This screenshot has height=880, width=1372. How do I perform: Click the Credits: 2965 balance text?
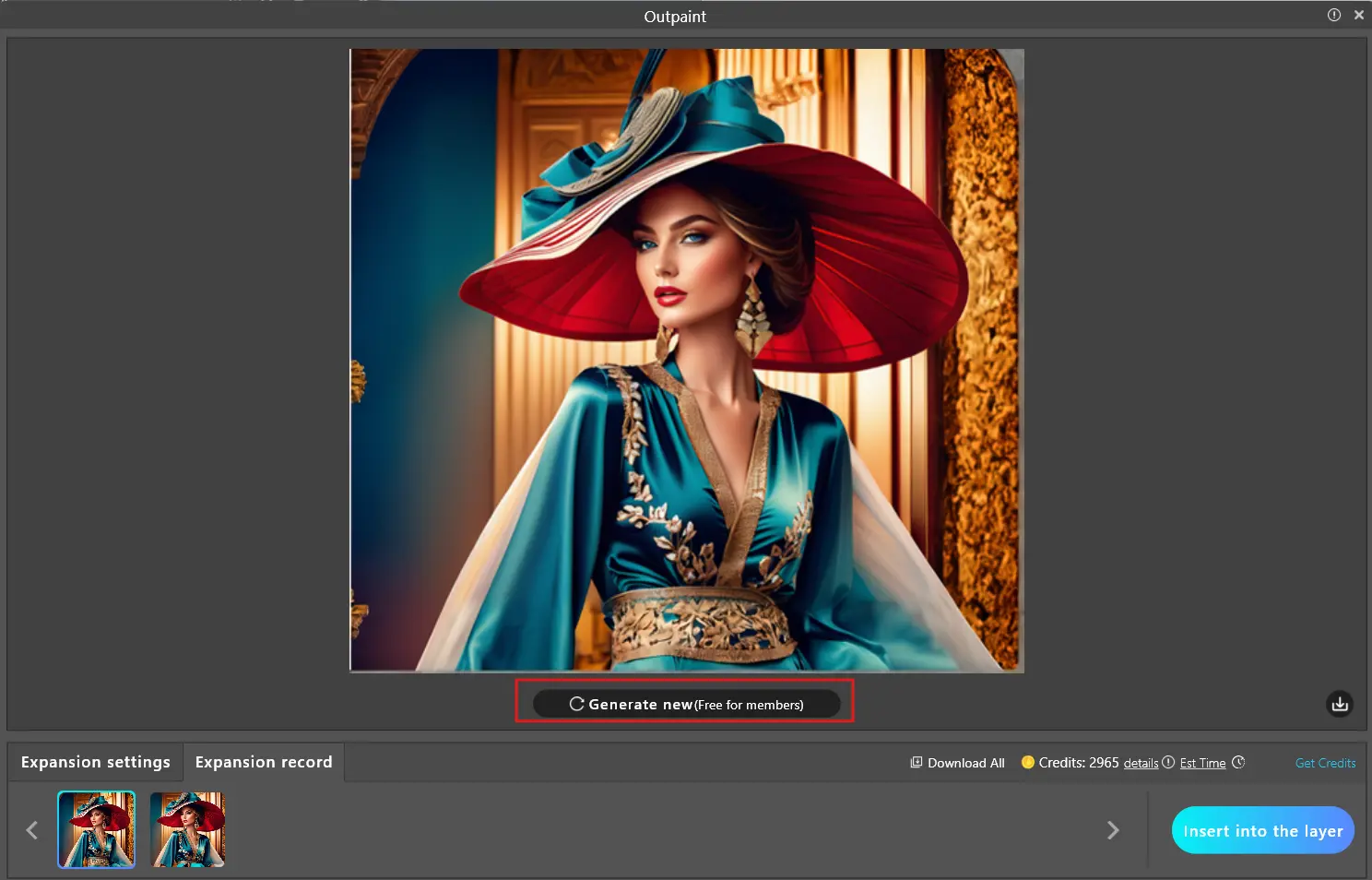click(x=1078, y=763)
